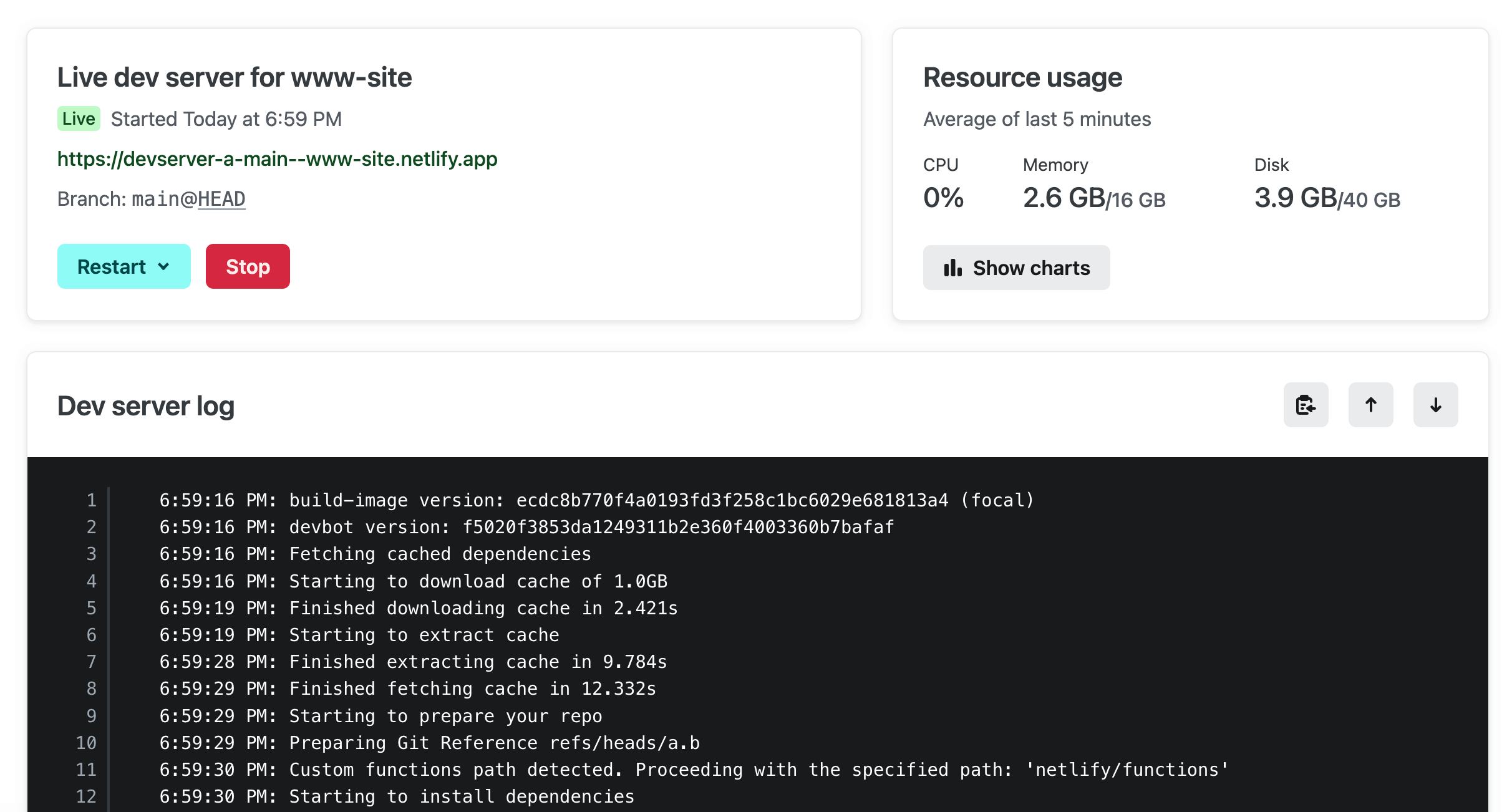Click 'Finished downloading cache in 2.421s' line
The height and width of the screenshot is (812, 1512).
tap(419, 608)
